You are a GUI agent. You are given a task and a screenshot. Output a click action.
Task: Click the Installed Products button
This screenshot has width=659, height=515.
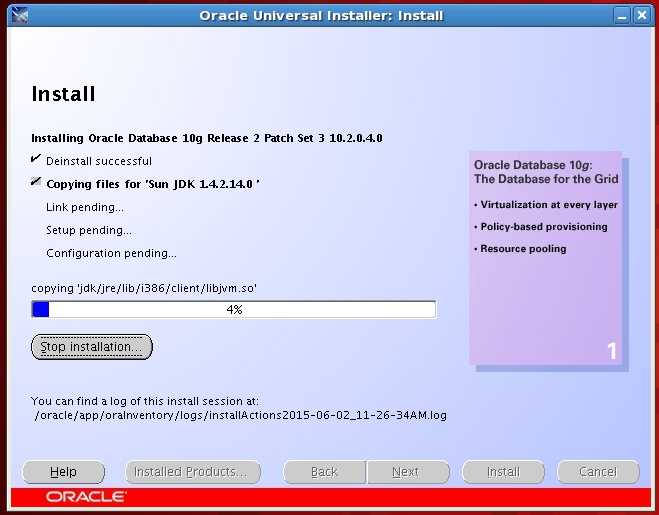pos(193,472)
